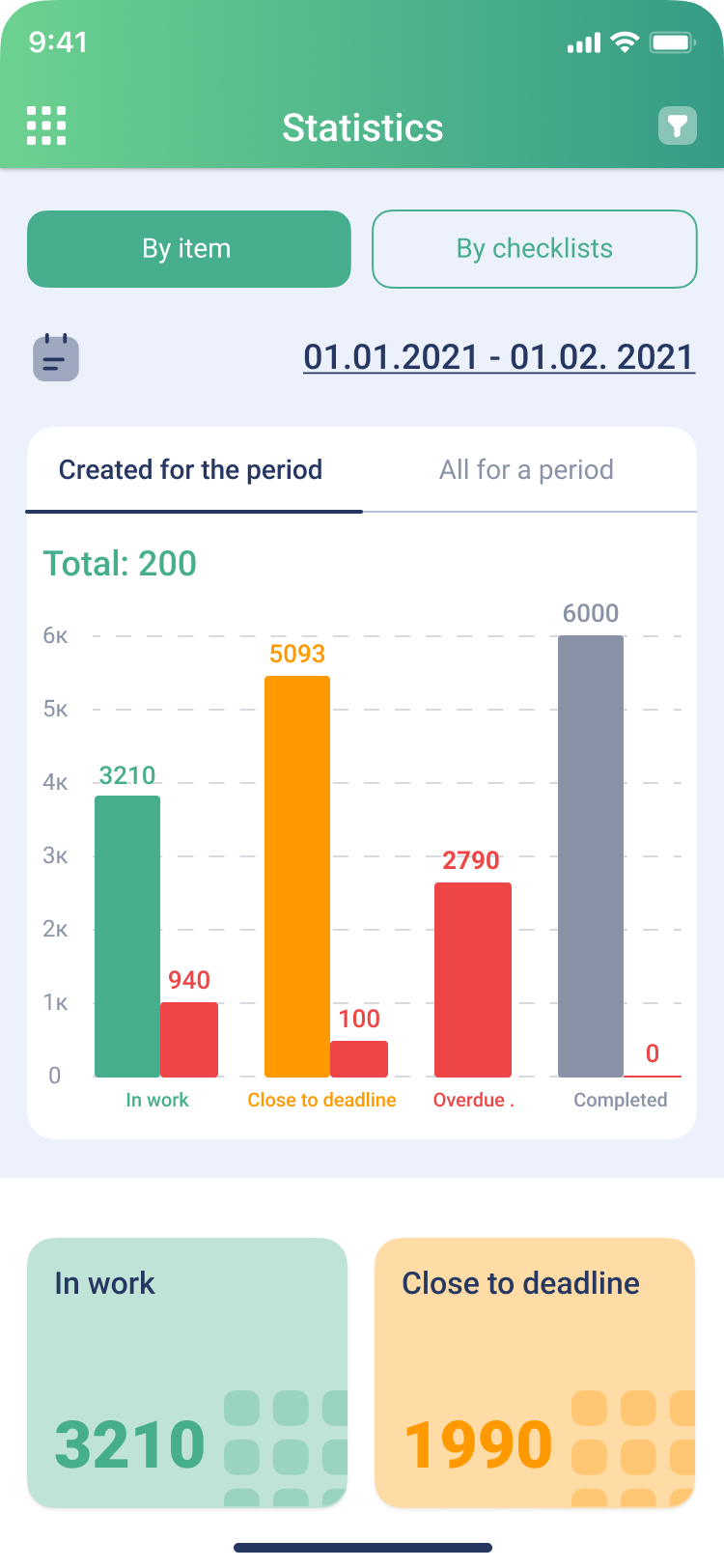Tap the green In work bar
This screenshot has width=724, height=1568.
coord(127,937)
